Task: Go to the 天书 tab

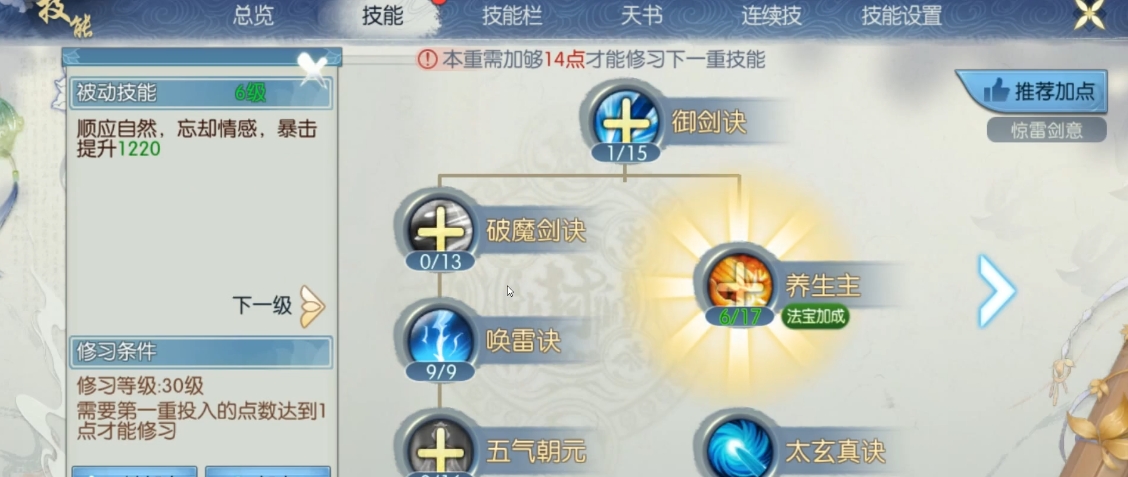Action: (641, 16)
